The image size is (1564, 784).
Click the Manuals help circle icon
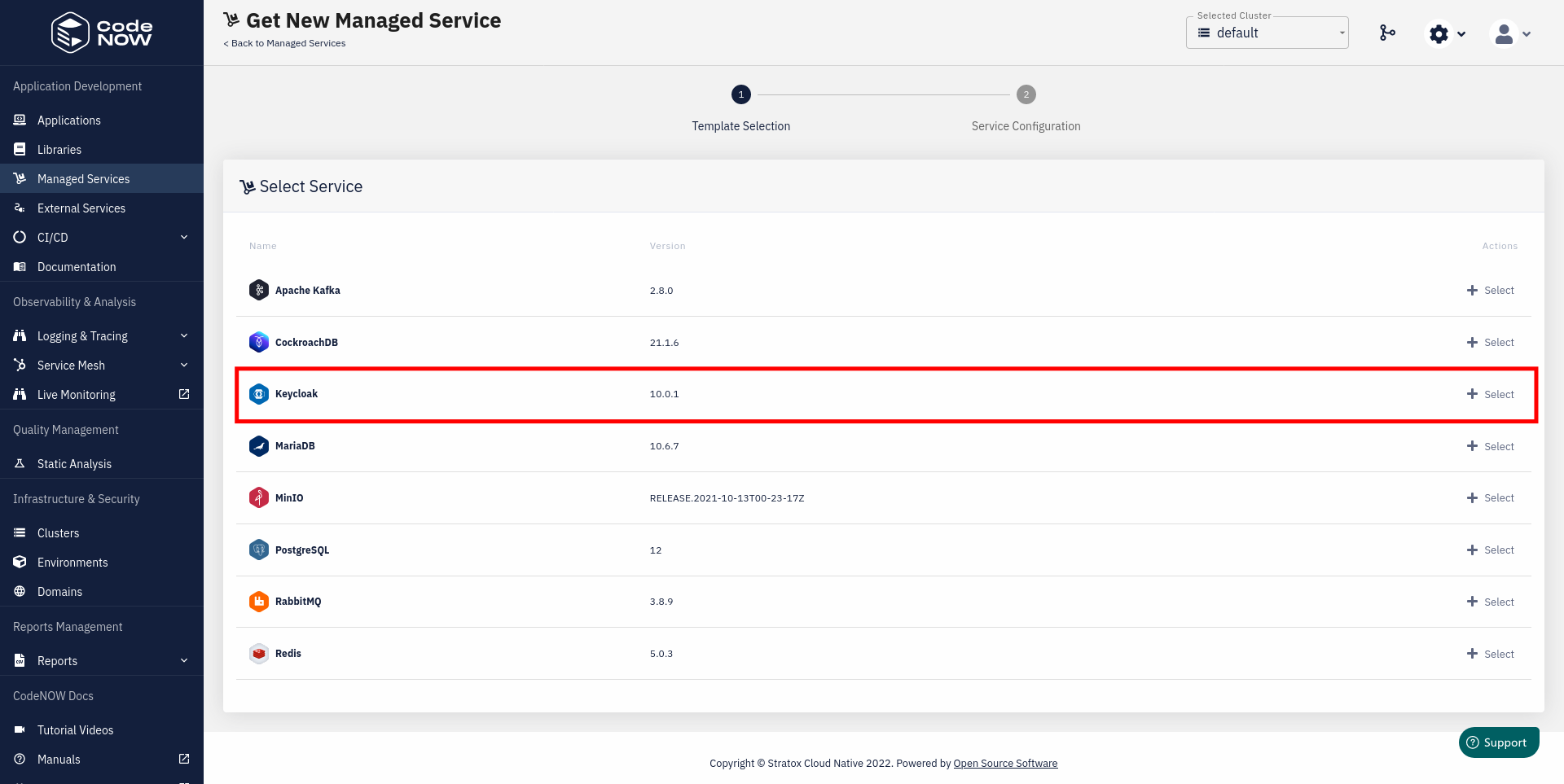[20, 759]
